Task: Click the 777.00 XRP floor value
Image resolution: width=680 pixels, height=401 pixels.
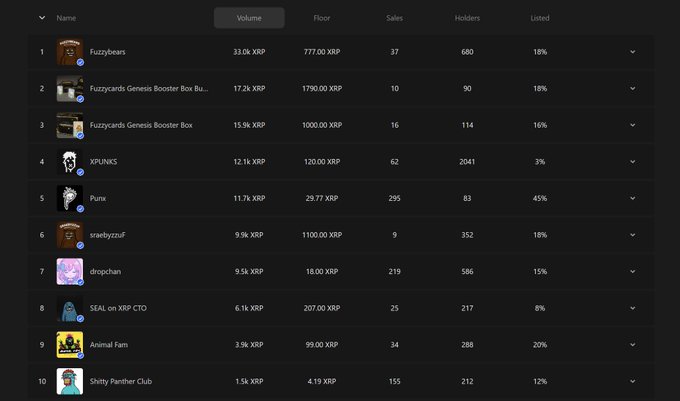Action: pos(322,52)
